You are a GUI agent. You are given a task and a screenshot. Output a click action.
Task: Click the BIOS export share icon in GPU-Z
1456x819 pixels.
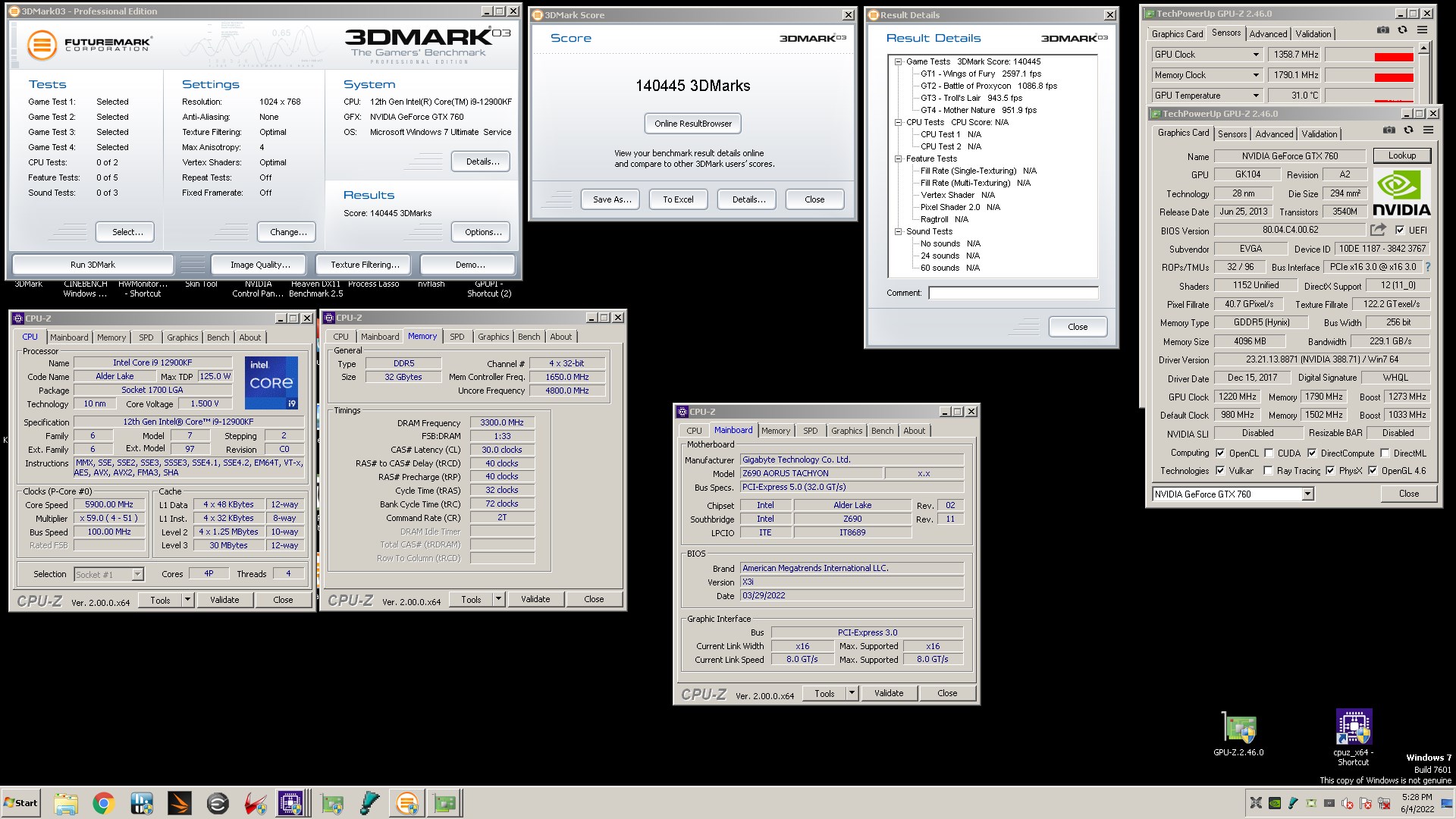(1378, 230)
